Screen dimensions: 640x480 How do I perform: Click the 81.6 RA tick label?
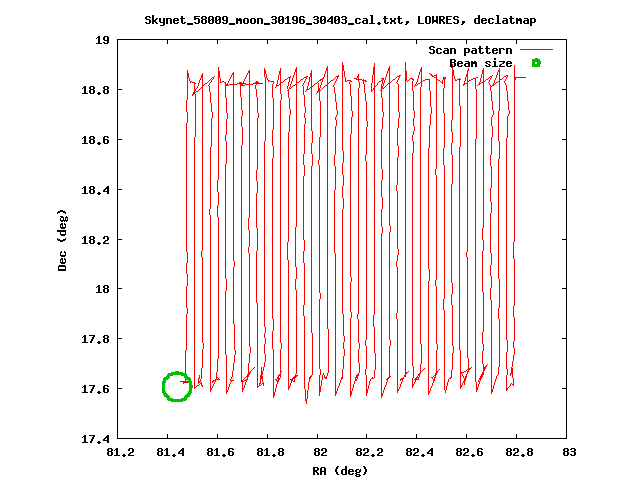point(220,452)
